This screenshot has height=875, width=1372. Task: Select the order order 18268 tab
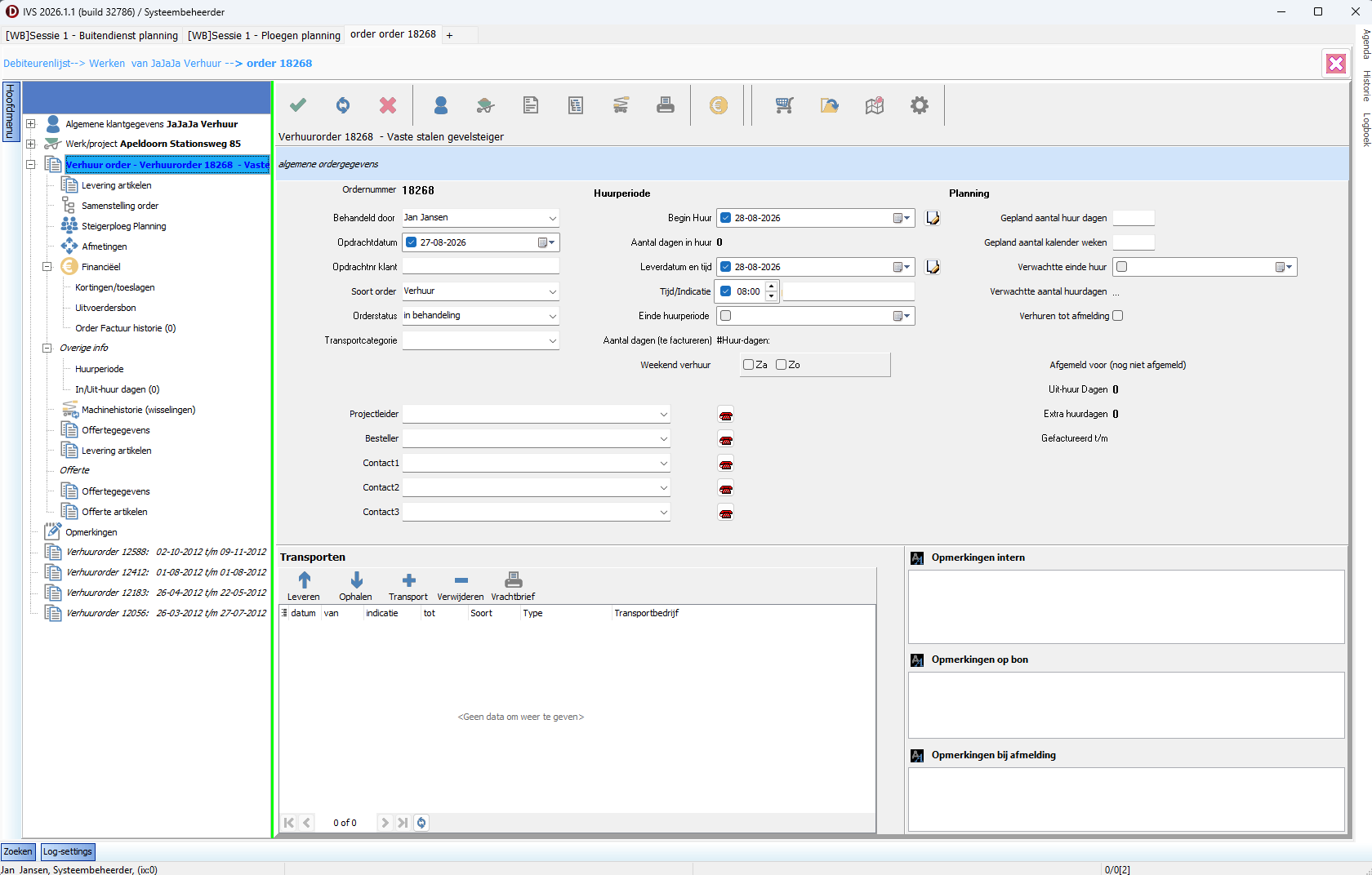pos(393,34)
